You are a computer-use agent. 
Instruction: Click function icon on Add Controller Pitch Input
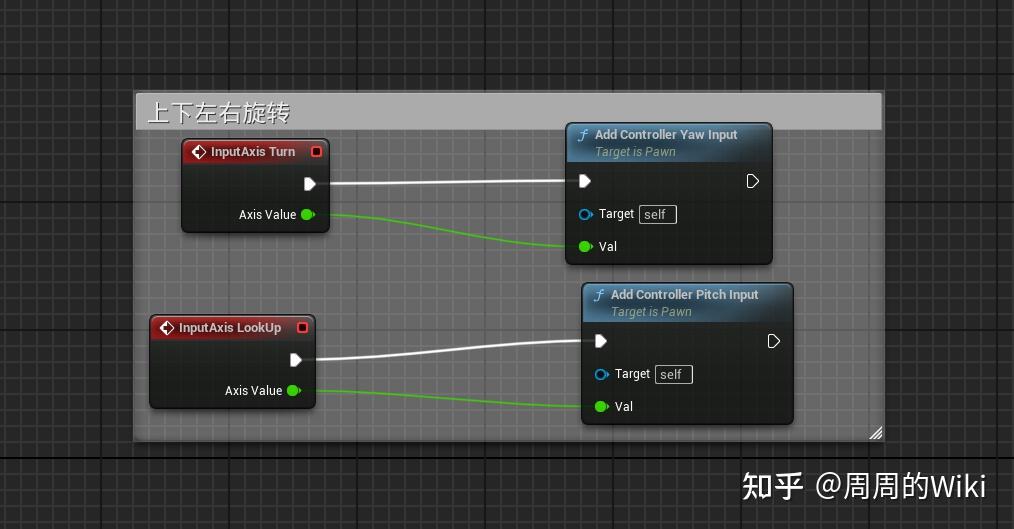(599, 295)
